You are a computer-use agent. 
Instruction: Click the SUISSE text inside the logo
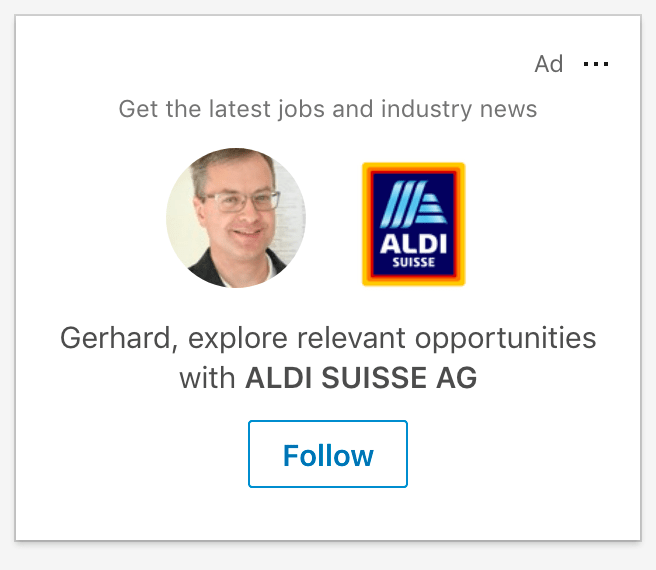tap(413, 266)
